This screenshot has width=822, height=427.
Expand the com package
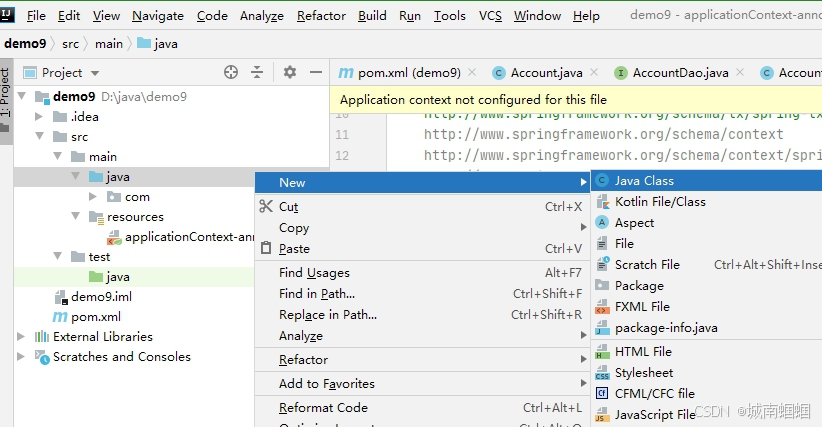click(93, 196)
